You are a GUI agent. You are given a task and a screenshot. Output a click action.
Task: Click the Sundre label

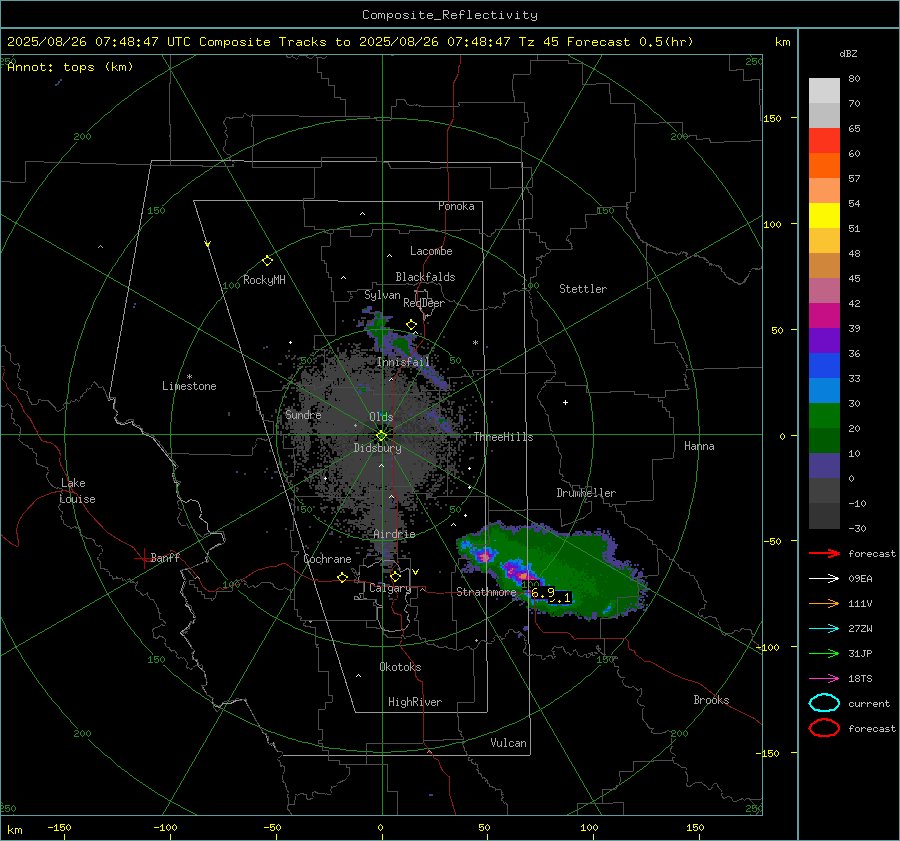(303, 414)
